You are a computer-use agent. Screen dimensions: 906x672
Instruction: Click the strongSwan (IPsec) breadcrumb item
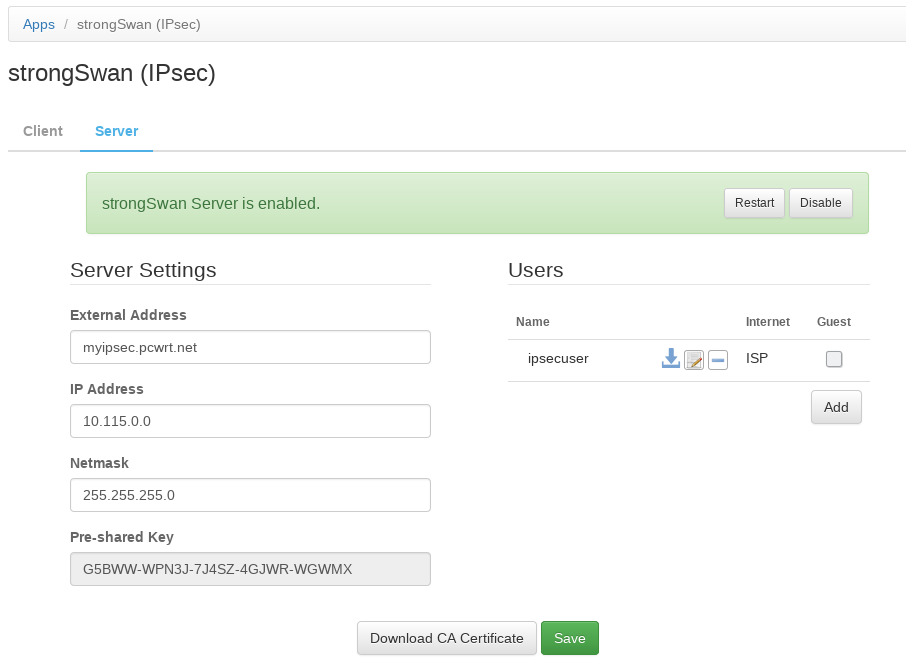[139, 24]
